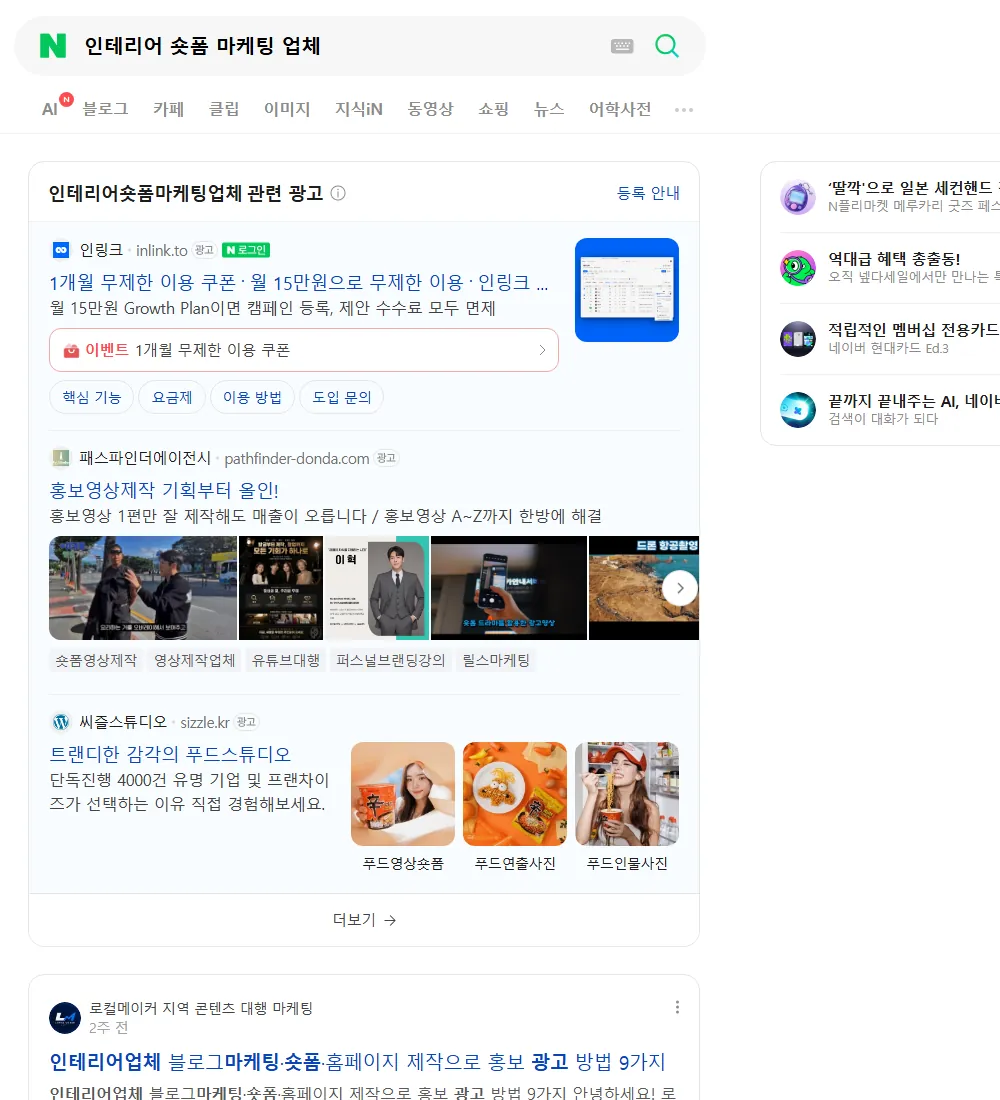Click the 로컬메이커 profile avatar

(65, 1018)
